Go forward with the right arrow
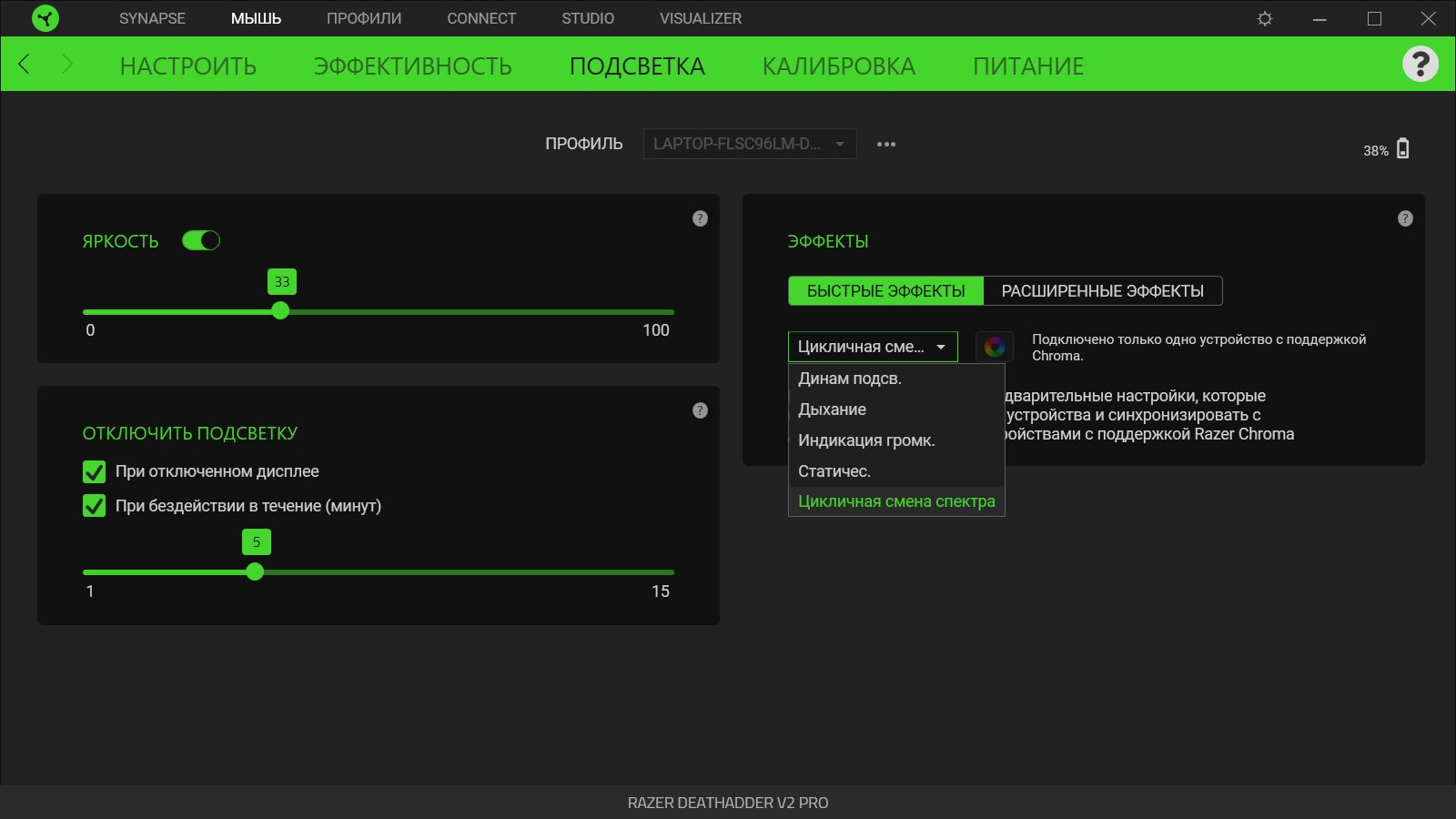Image resolution: width=1456 pixels, height=819 pixels. (66, 64)
